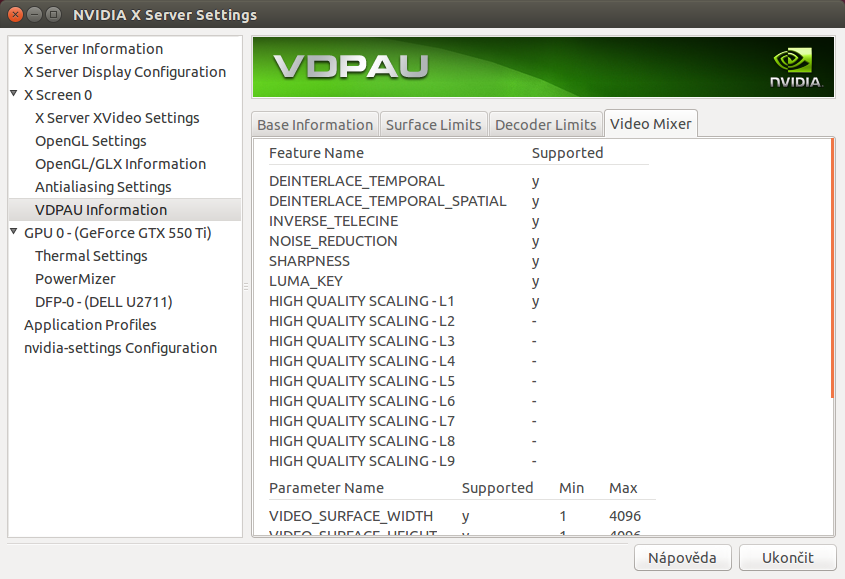The height and width of the screenshot is (579, 845).
Task: Click the orange vertical scrollbar
Action: click(833, 268)
